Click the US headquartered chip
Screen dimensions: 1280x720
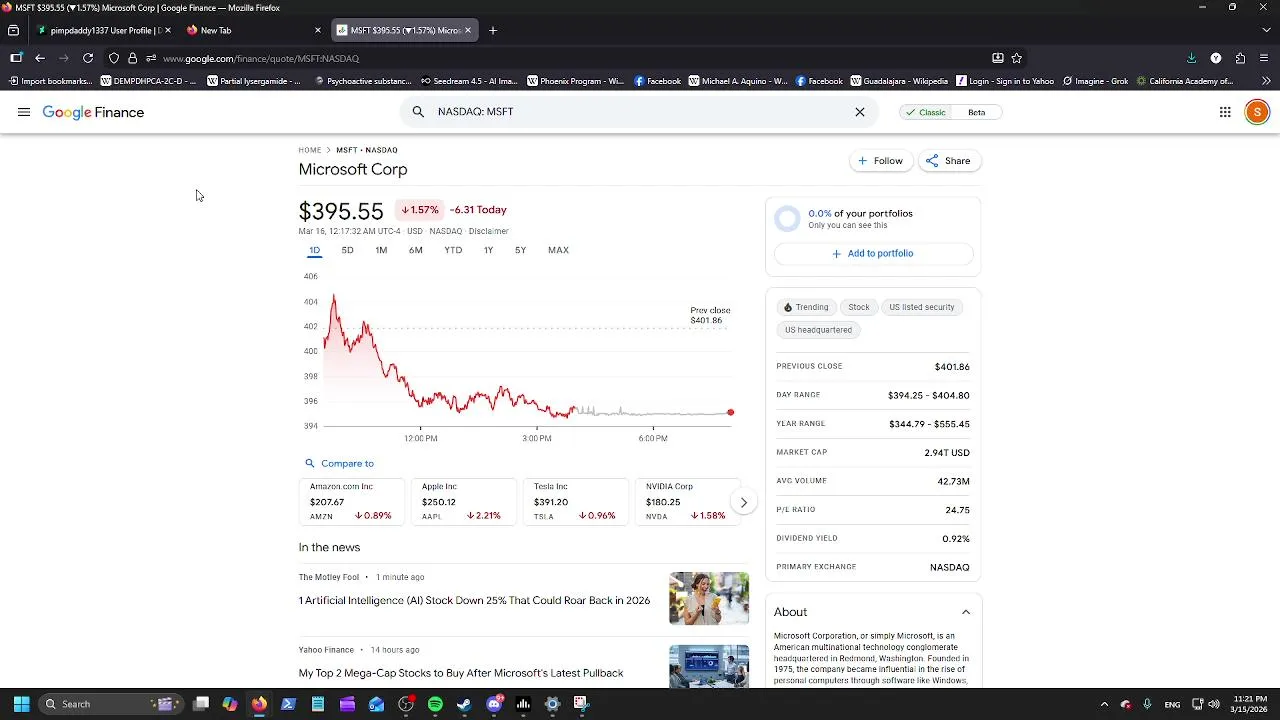[818, 330]
